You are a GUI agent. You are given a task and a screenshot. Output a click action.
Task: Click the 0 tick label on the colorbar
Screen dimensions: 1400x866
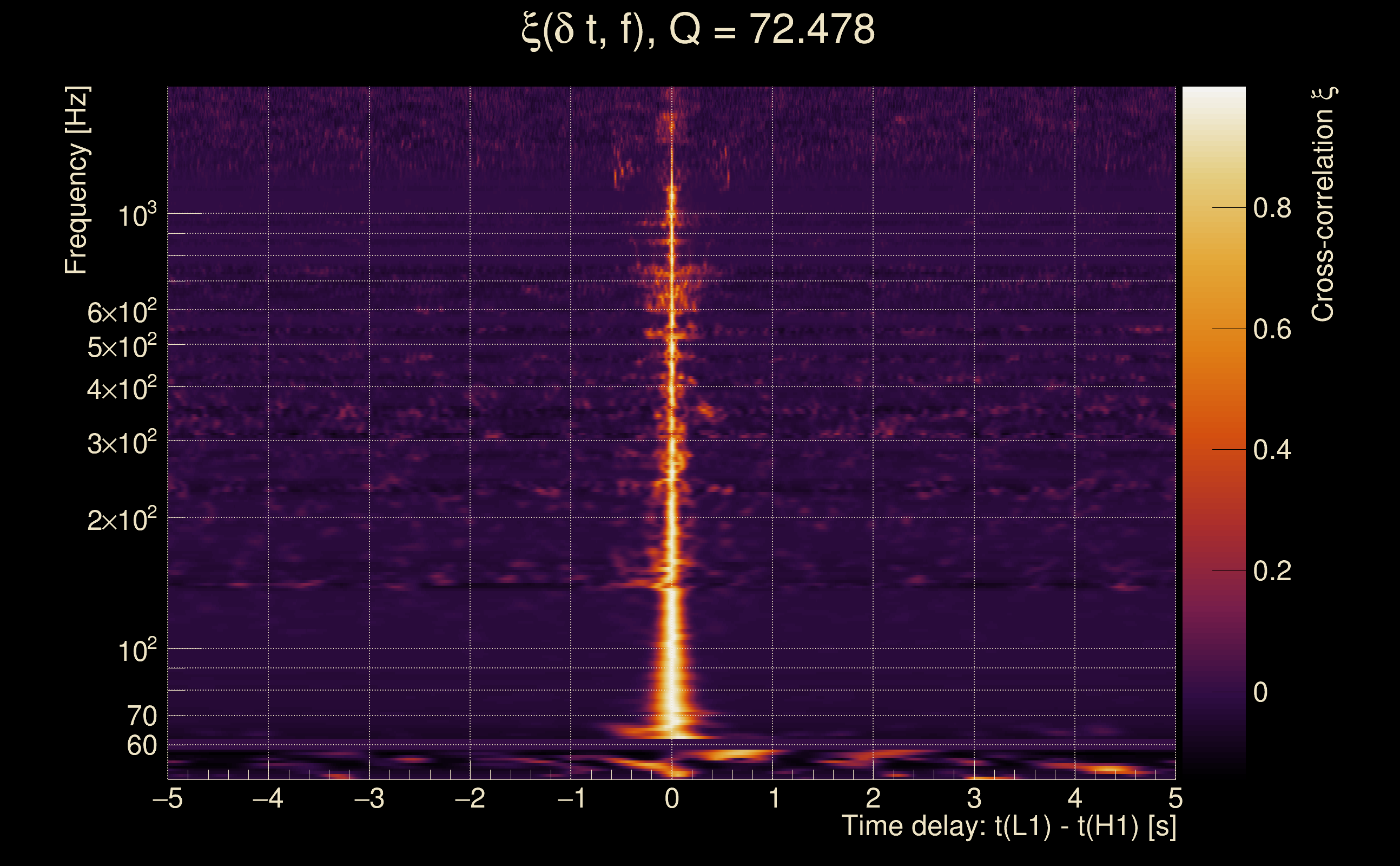(x=1260, y=692)
